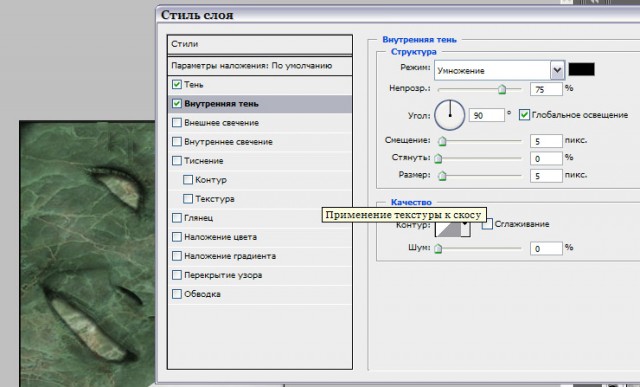Click the Контур curve thumbnail
The height and width of the screenshot is (387, 640).
[448, 228]
